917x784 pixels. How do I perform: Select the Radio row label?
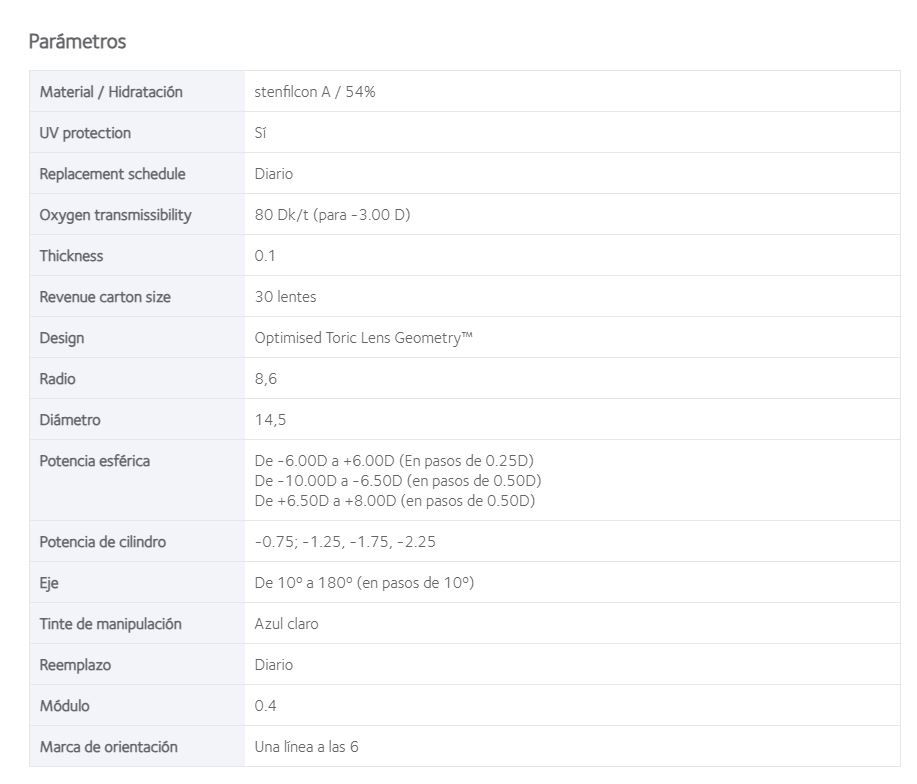click(57, 379)
